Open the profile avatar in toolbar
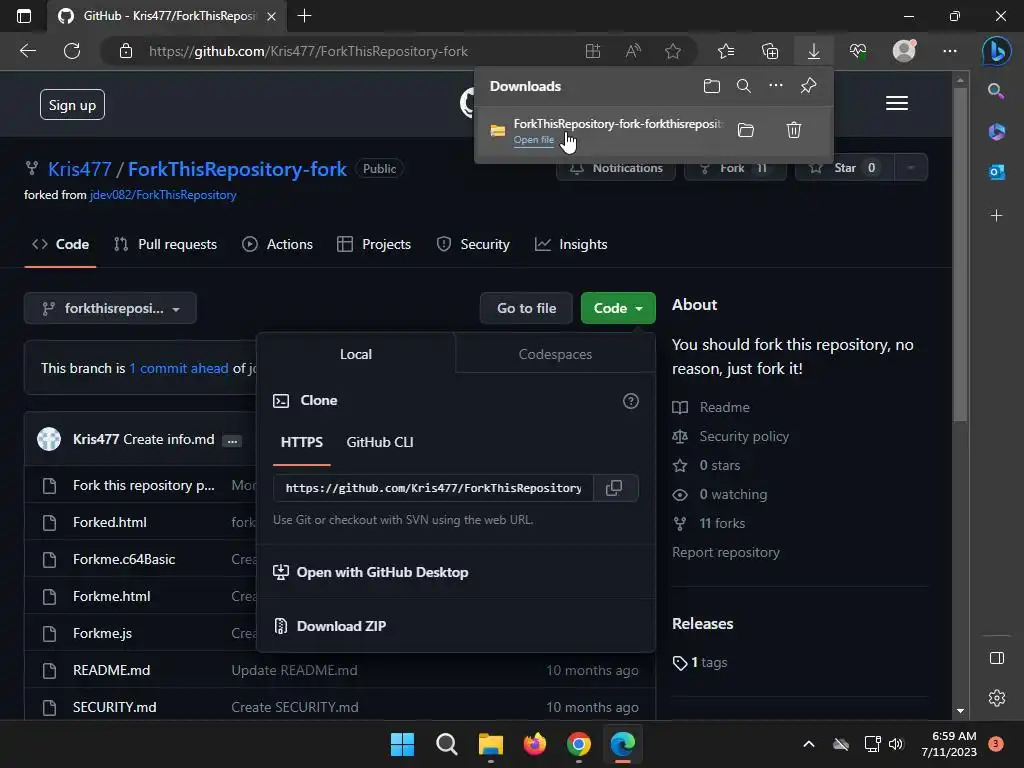This screenshot has width=1024, height=768. pos(904,51)
